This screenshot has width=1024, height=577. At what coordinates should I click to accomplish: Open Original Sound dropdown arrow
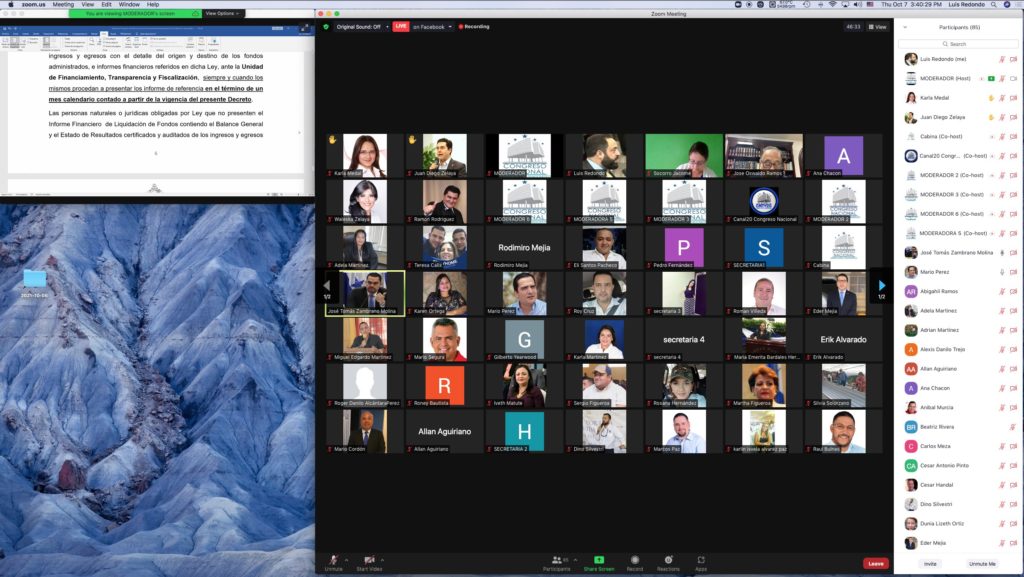(387, 27)
